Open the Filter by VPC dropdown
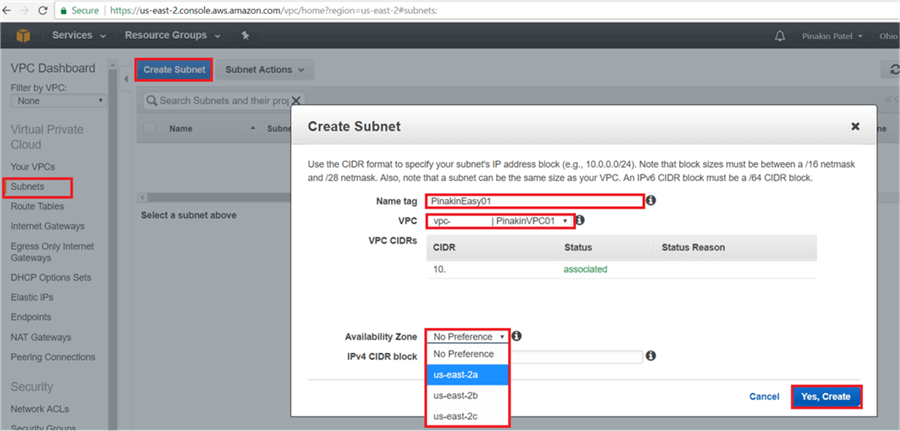 point(59,100)
